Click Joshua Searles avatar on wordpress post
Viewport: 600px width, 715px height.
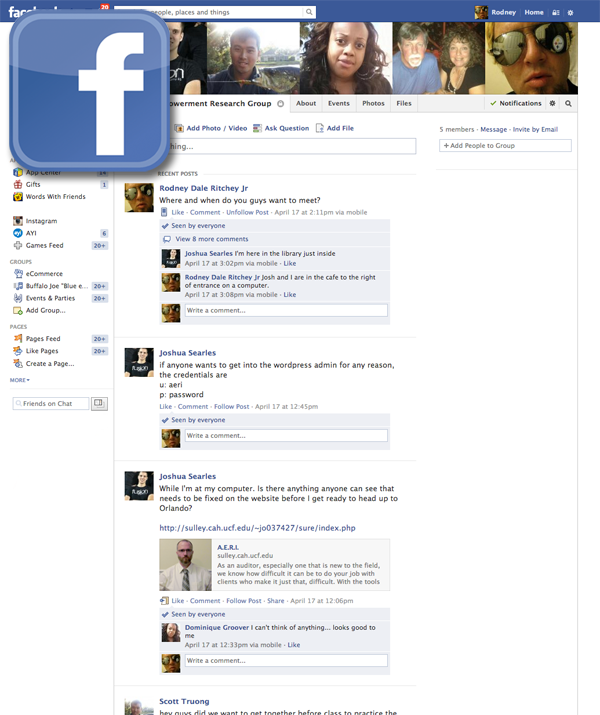139,363
